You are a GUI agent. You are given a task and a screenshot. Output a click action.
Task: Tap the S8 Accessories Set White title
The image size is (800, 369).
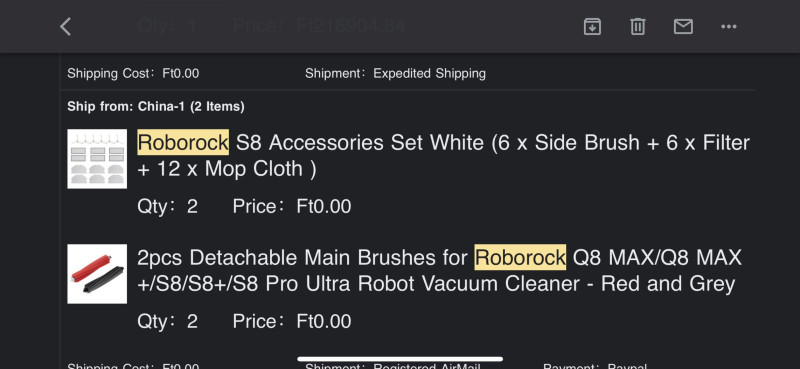tap(443, 156)
